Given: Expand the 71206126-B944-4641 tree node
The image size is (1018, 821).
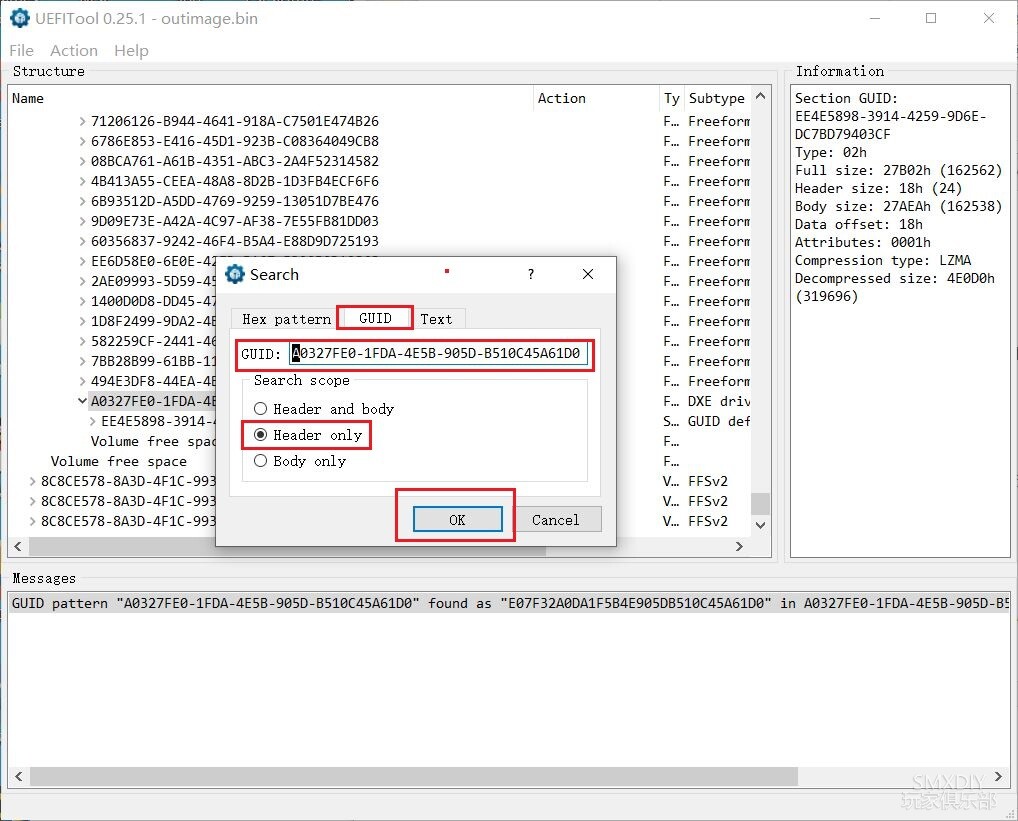Looking at the screenshot, I should 82,121.
